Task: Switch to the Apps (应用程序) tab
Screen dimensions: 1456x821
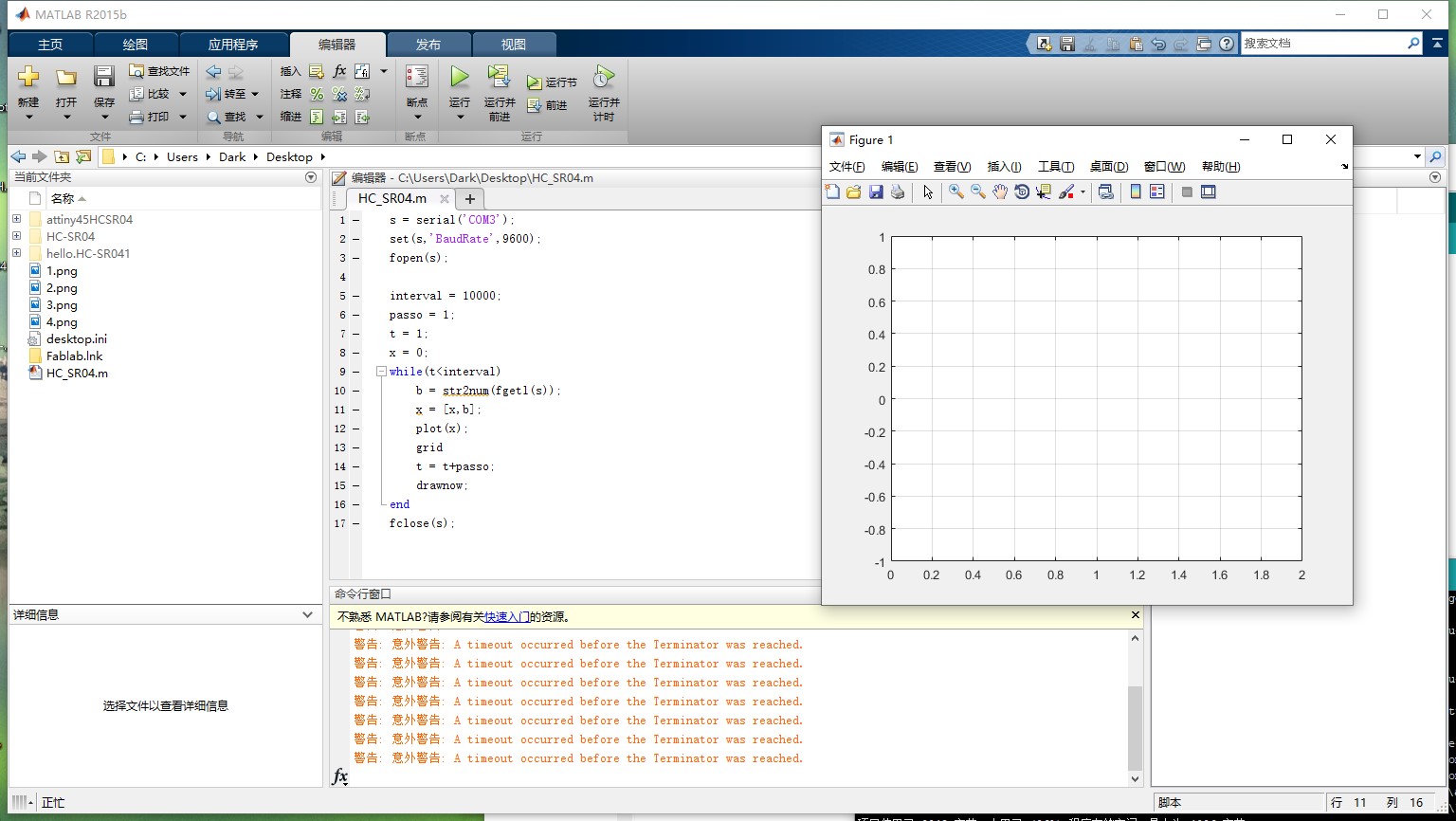Action: coord(233,45)
